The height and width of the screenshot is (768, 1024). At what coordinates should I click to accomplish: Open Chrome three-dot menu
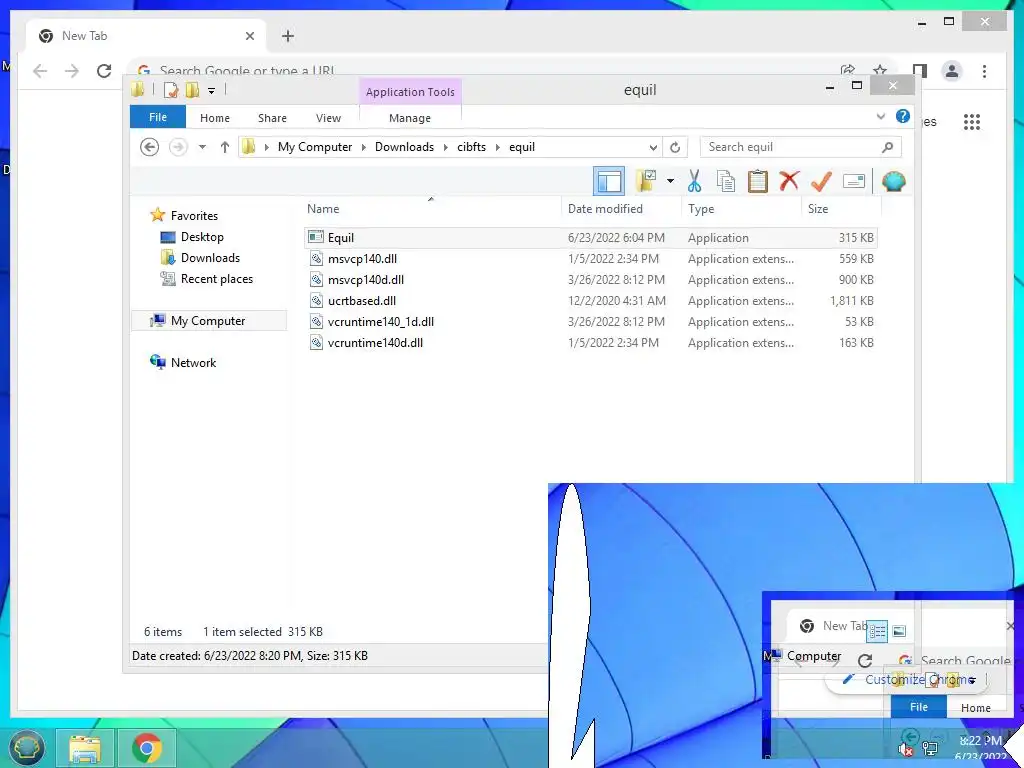[984, 71]
